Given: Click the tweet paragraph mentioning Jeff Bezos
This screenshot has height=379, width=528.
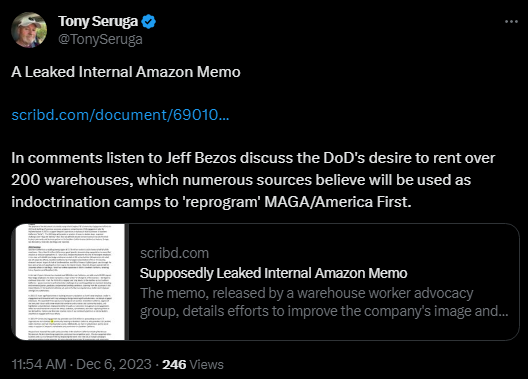Looking at the screenshot, I should coord(253,180).
